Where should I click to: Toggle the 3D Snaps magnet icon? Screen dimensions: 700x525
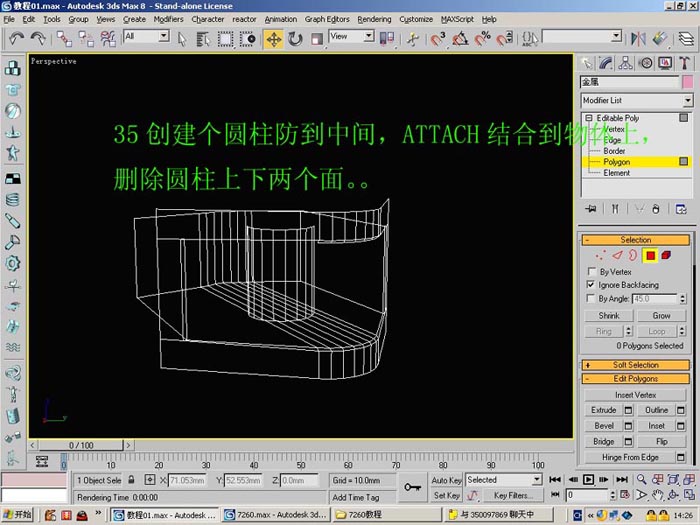[x=438, y=39]
